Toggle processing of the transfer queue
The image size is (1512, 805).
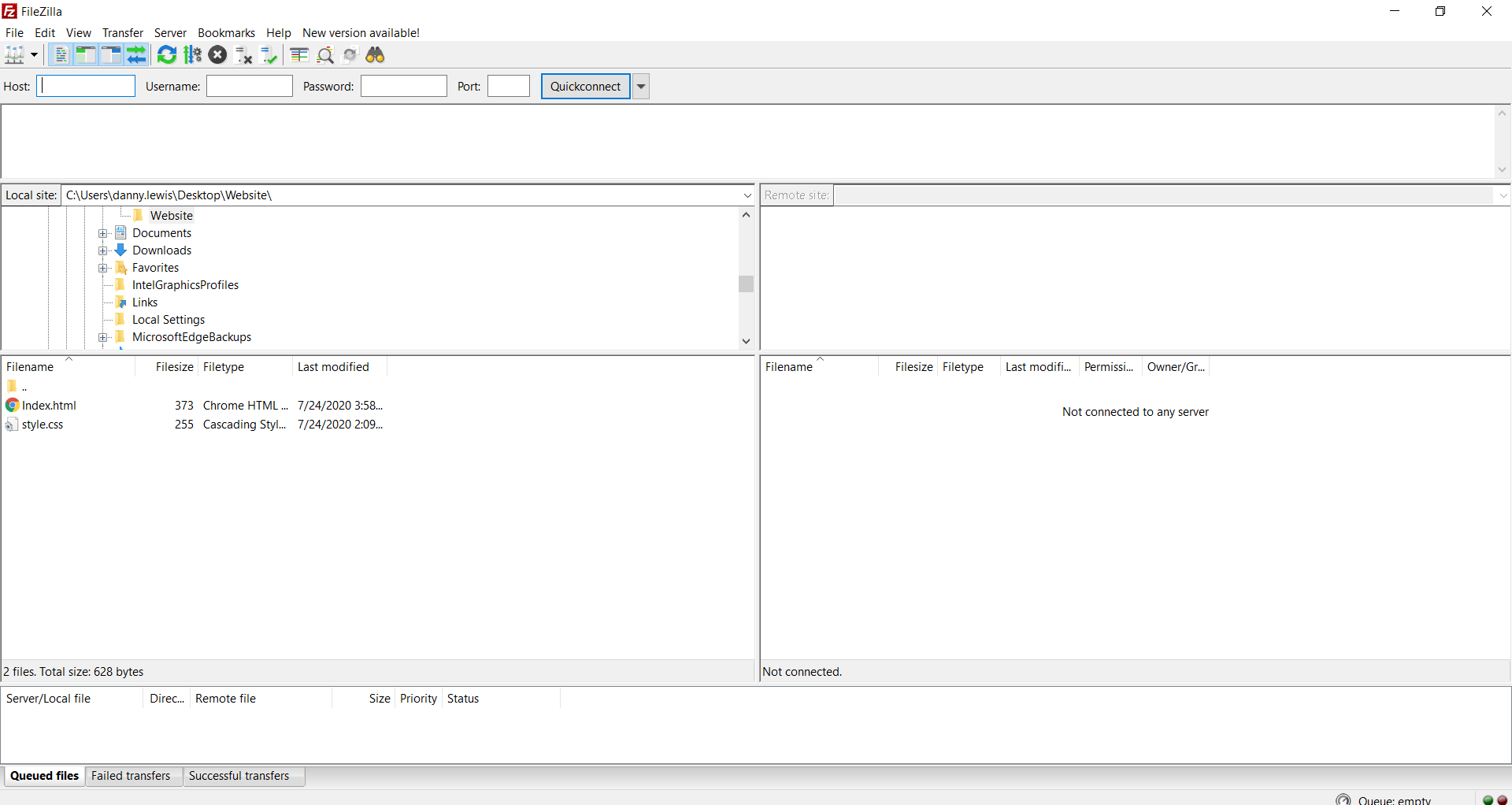pyautogui.click(x=193, y=55)
